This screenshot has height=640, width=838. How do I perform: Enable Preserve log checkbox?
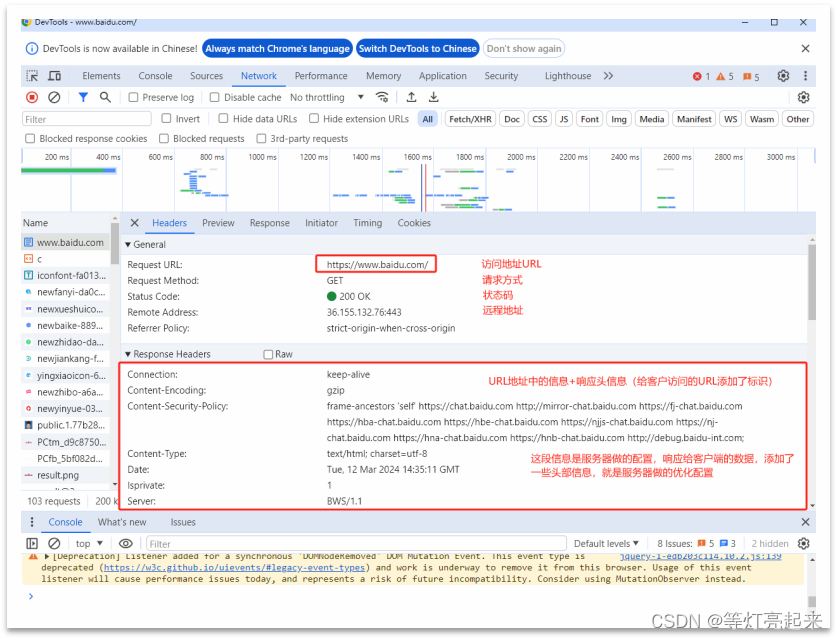click(134, 97)
